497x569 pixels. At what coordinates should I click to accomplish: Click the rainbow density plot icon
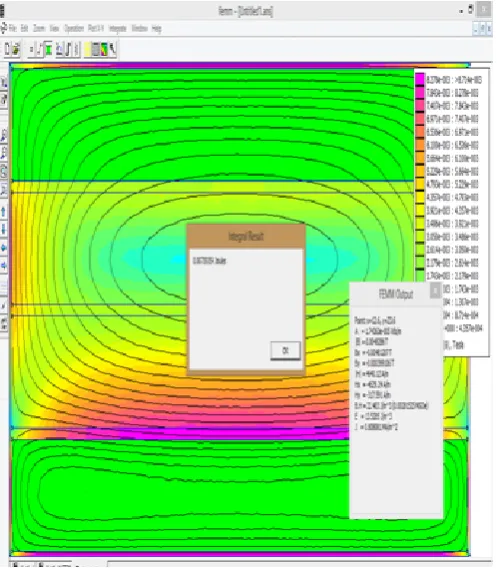(104, 49)
